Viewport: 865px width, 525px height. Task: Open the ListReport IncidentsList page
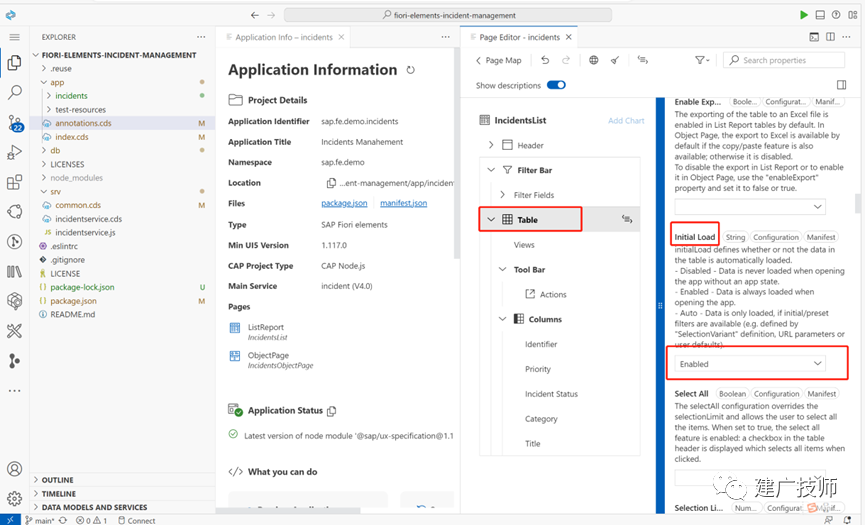pyautogui.click(x=265, y=327)
